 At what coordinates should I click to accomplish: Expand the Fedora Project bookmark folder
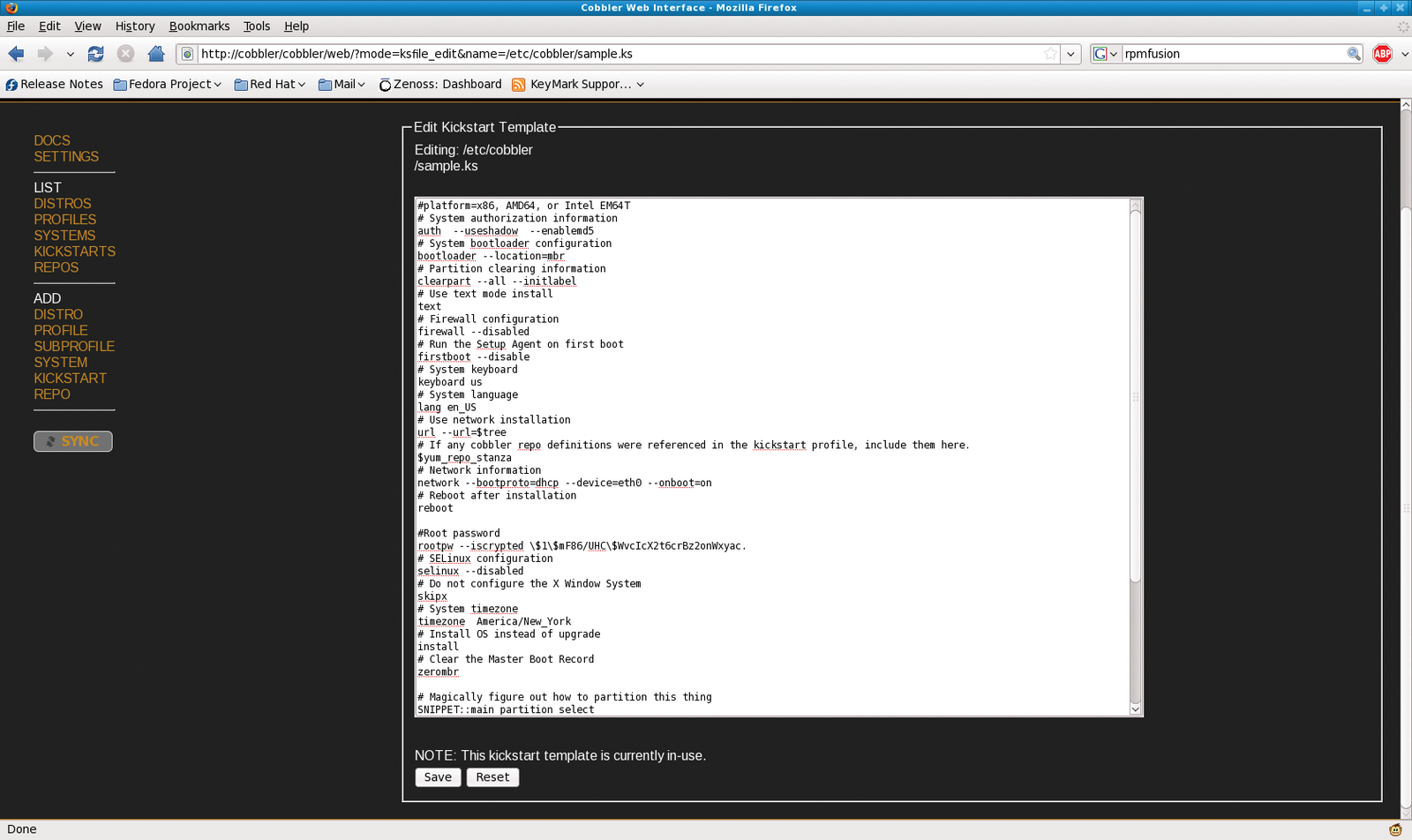tap(168, 85)
